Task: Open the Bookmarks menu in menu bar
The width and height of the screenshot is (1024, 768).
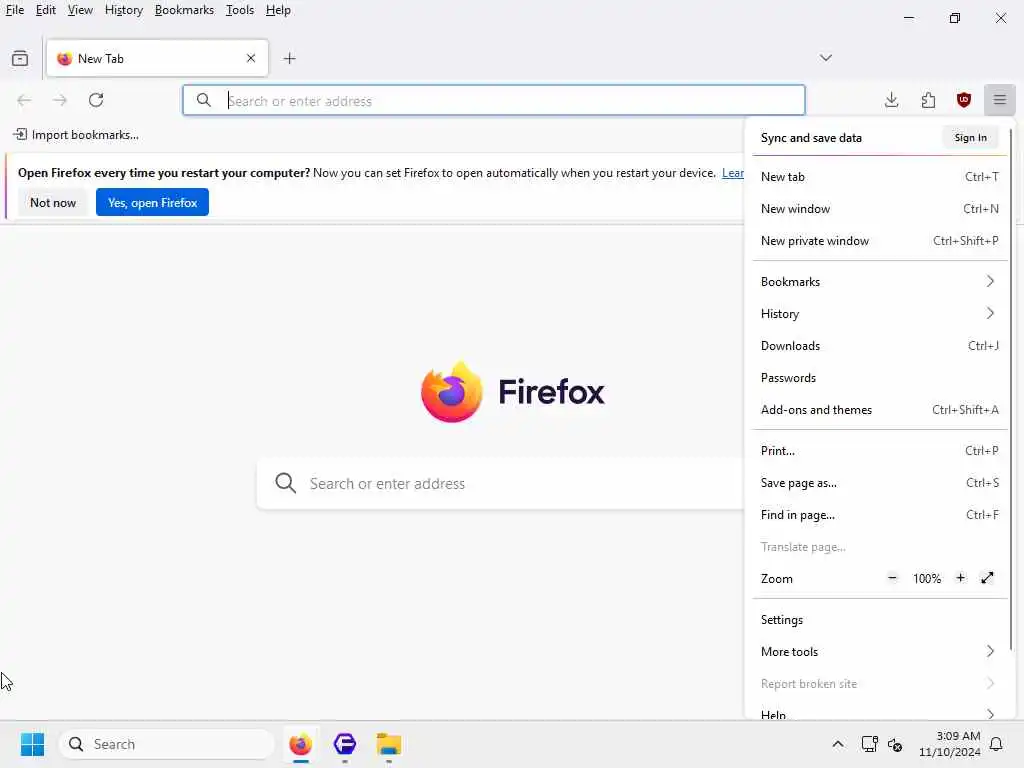Action: pos(184,10)
